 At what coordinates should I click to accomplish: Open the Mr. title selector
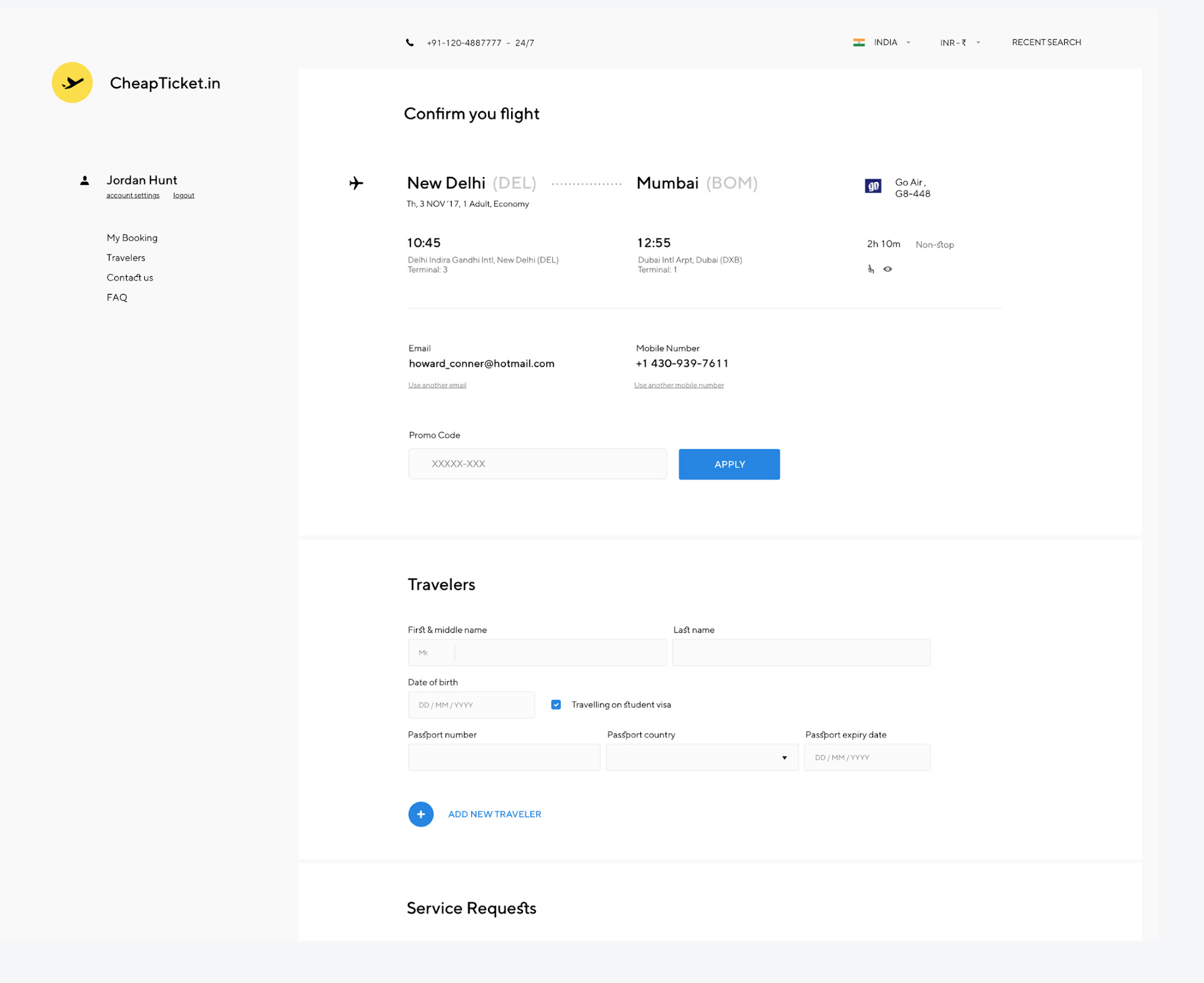(x=432, y=652)
